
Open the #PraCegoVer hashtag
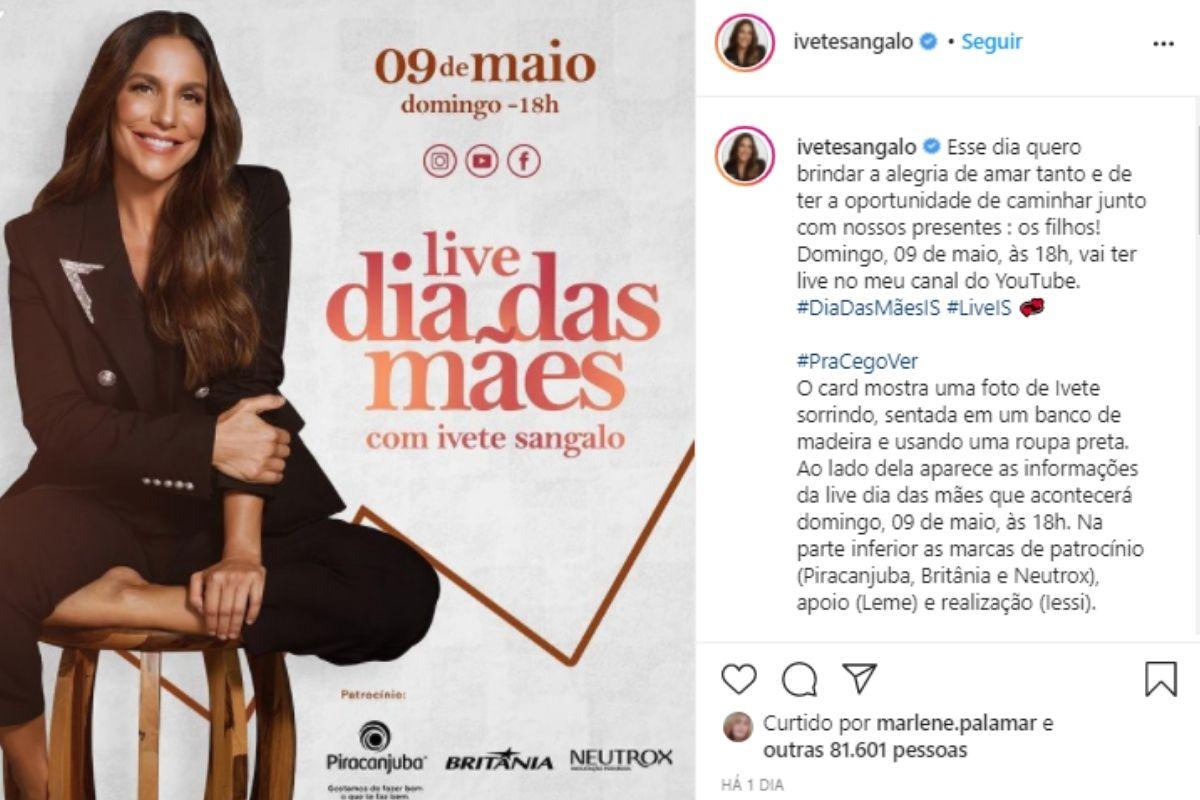pyautogui.click(x=857, y=361)
